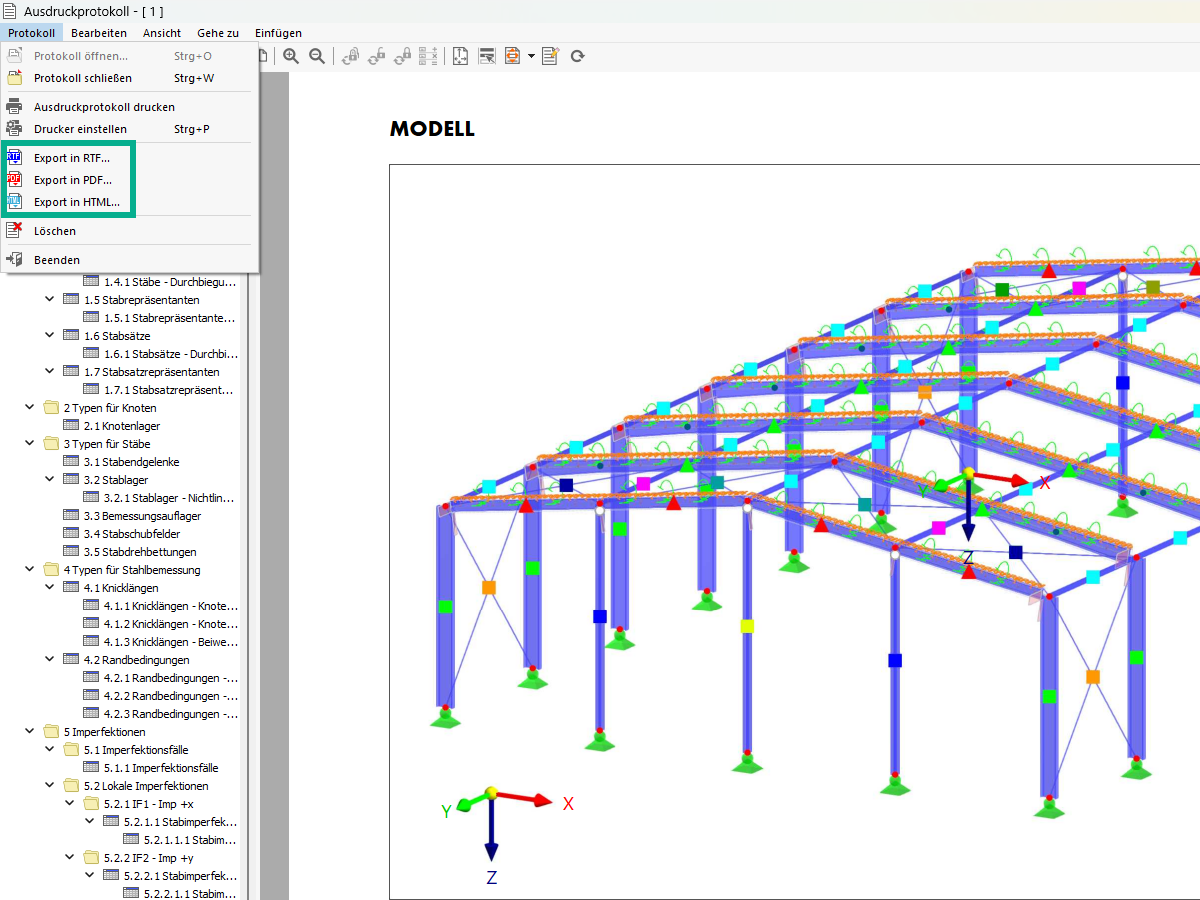This screenshot has width=1200, height=900.
Task: Select the 3.4 Stabschubfelder tree item
Action: (x=131, y=534)
